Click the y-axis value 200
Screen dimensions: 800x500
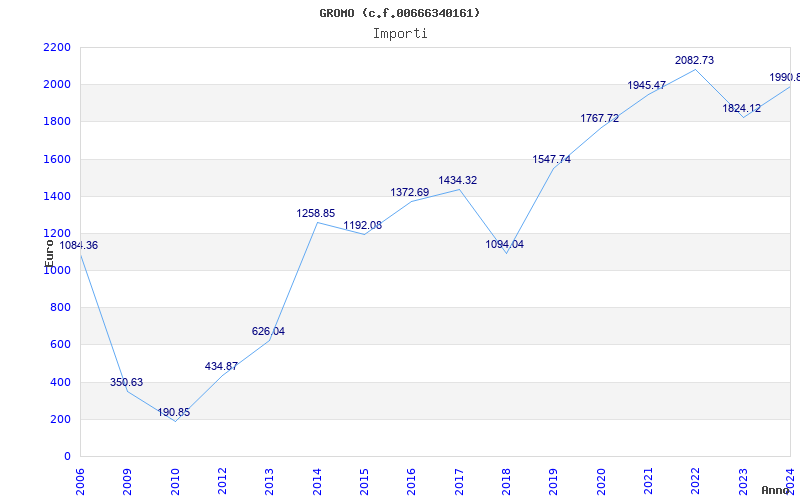[60, 419]
